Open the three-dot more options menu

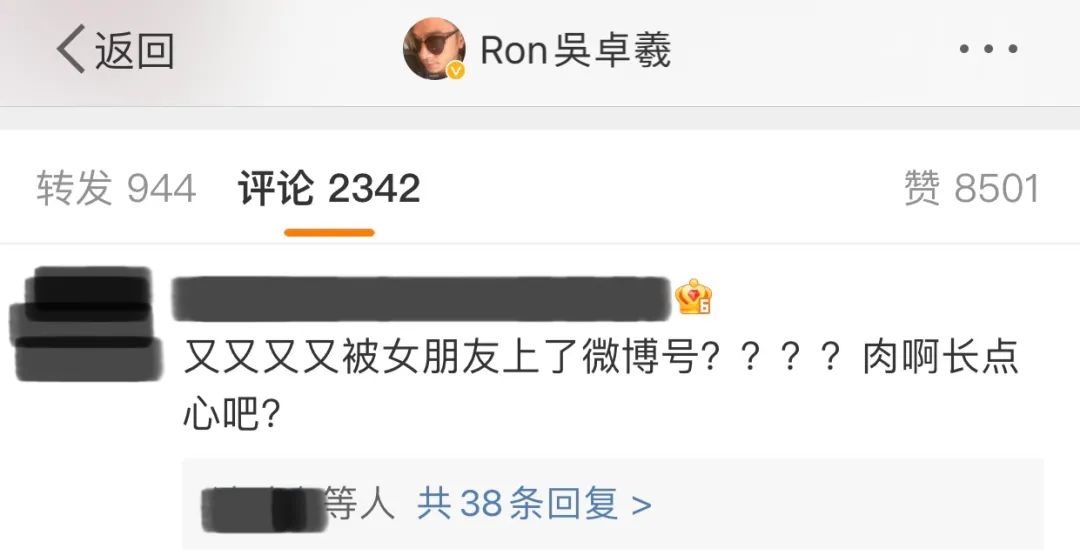pyautogui.click(x=988, y=49)
